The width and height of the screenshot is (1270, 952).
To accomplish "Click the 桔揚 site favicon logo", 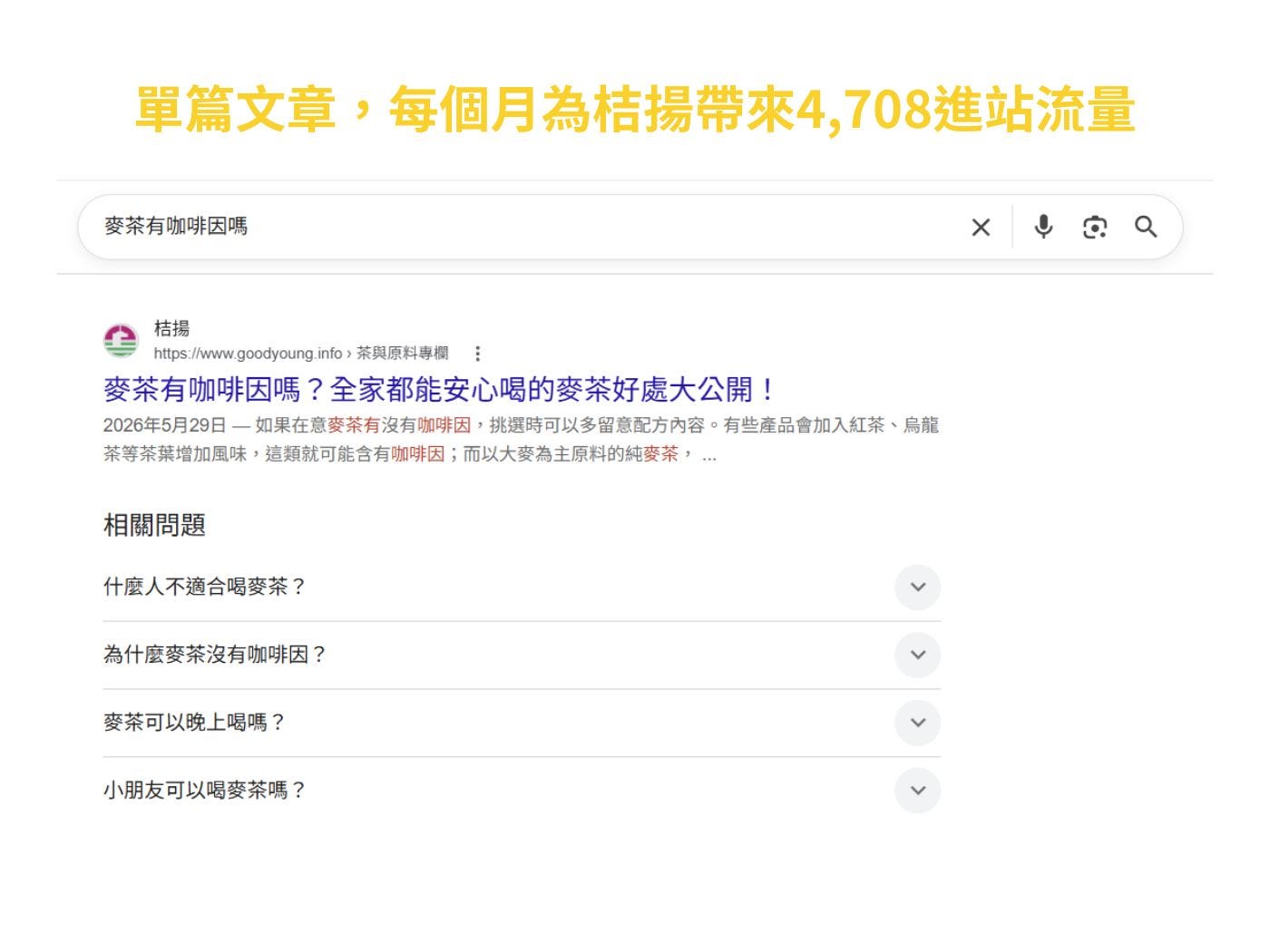I will (x=121, y=341).
